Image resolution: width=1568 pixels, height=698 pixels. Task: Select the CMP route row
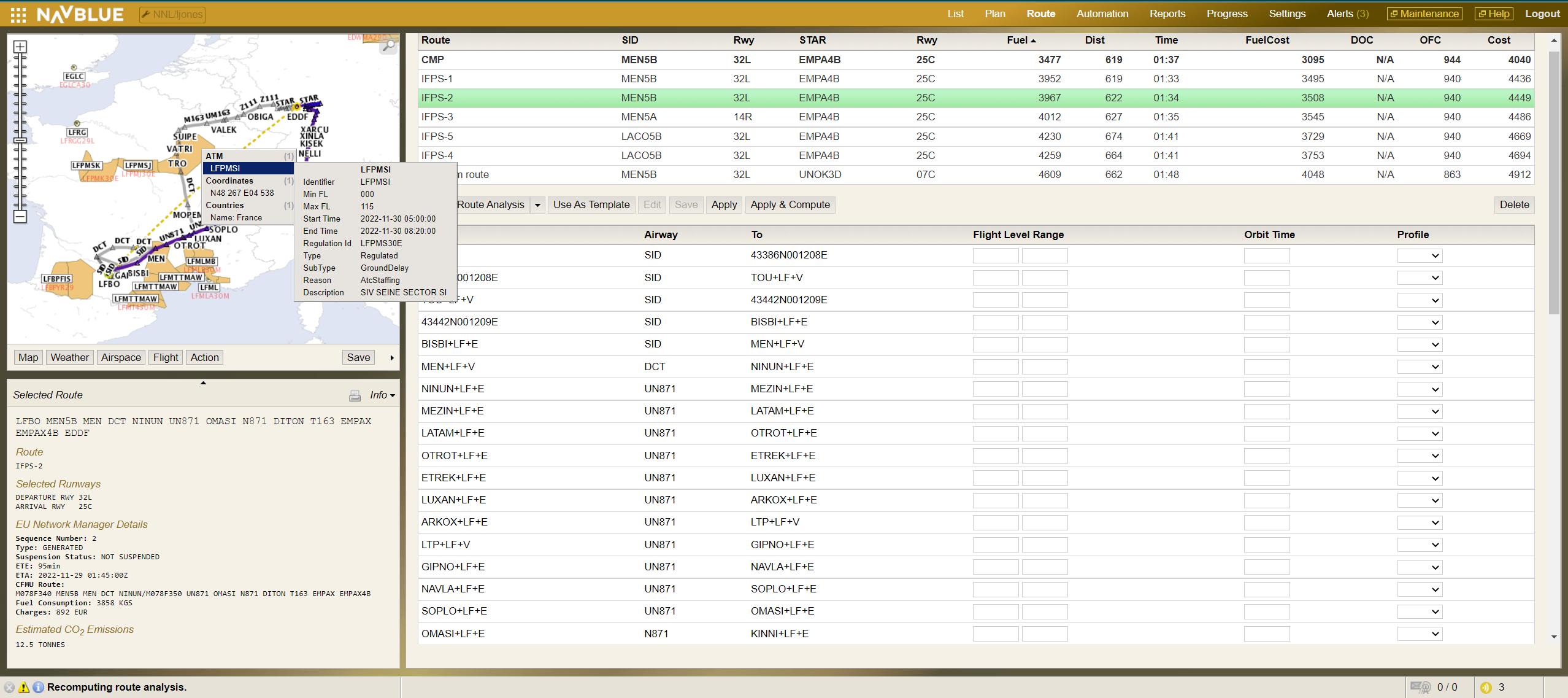tap(976, 60)
